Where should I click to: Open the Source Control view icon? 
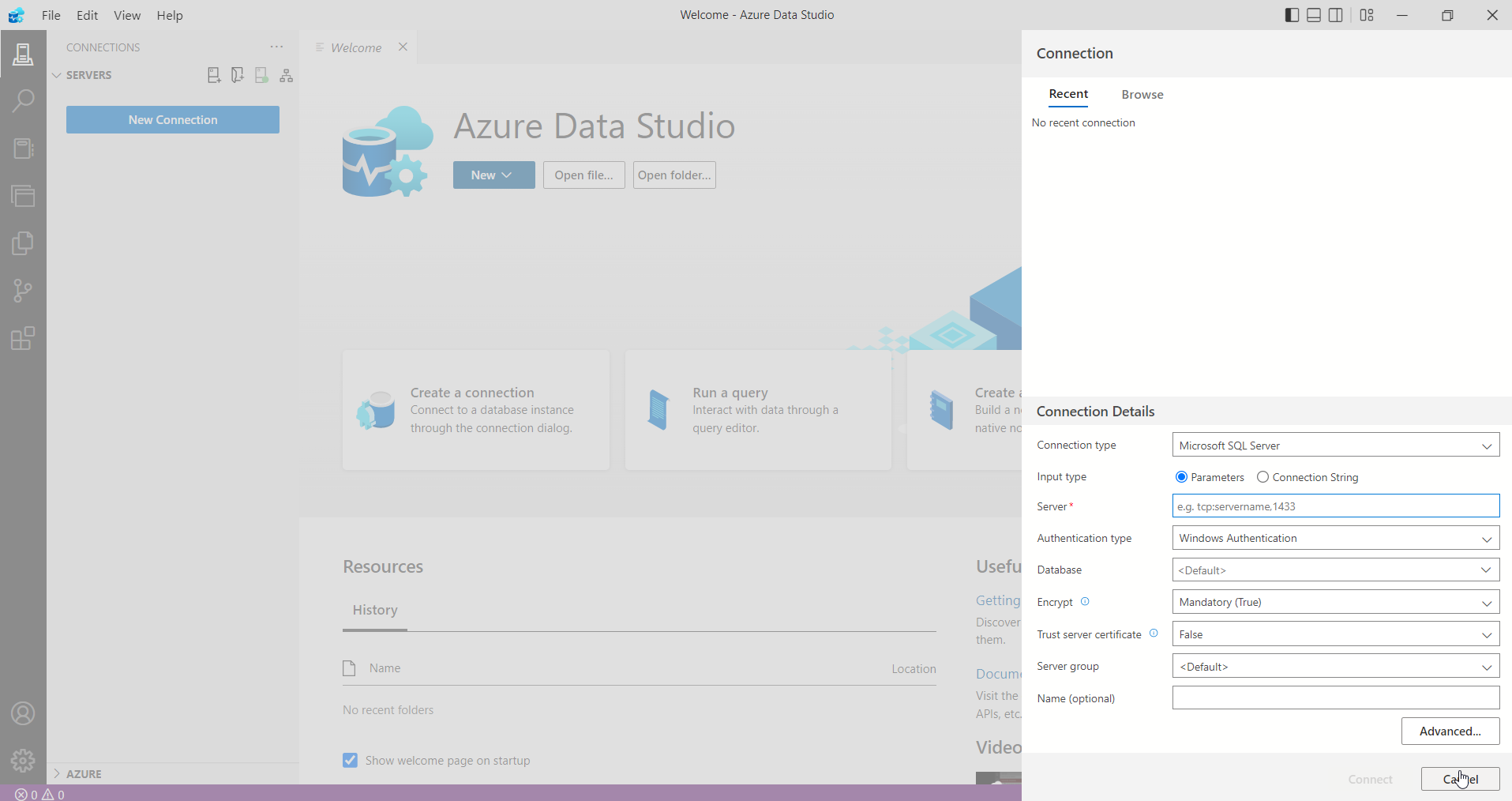23,291
